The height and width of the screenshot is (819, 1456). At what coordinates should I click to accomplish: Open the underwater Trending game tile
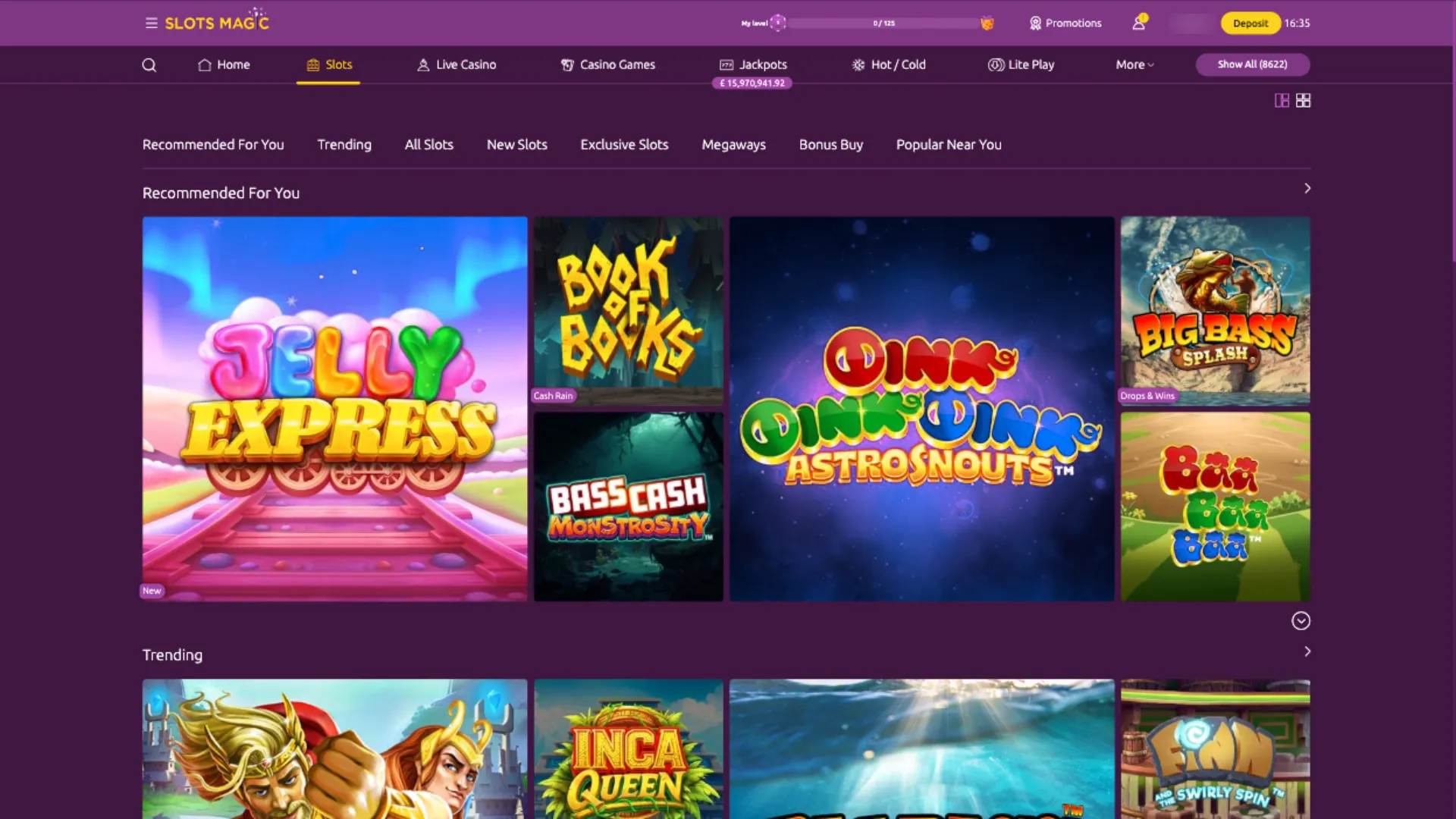coord(921,749)
